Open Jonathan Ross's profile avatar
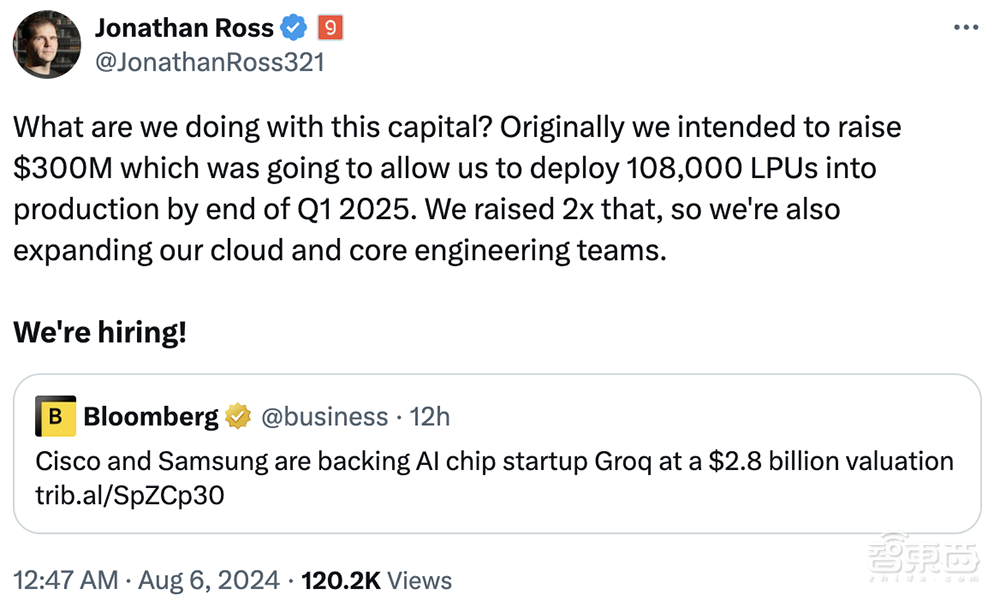 click(x=47, y=45)
